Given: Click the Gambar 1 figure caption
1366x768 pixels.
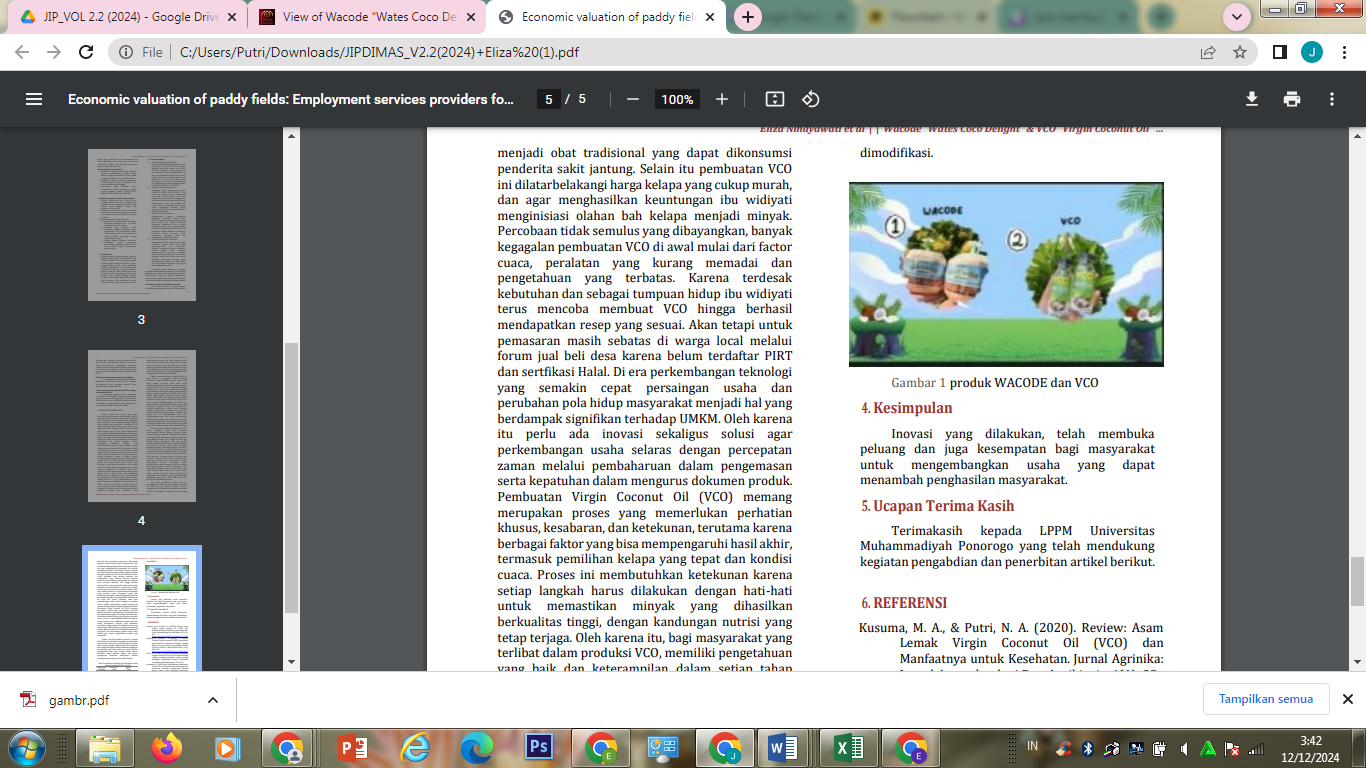Looking at the screenshot, I should point(995,383).
